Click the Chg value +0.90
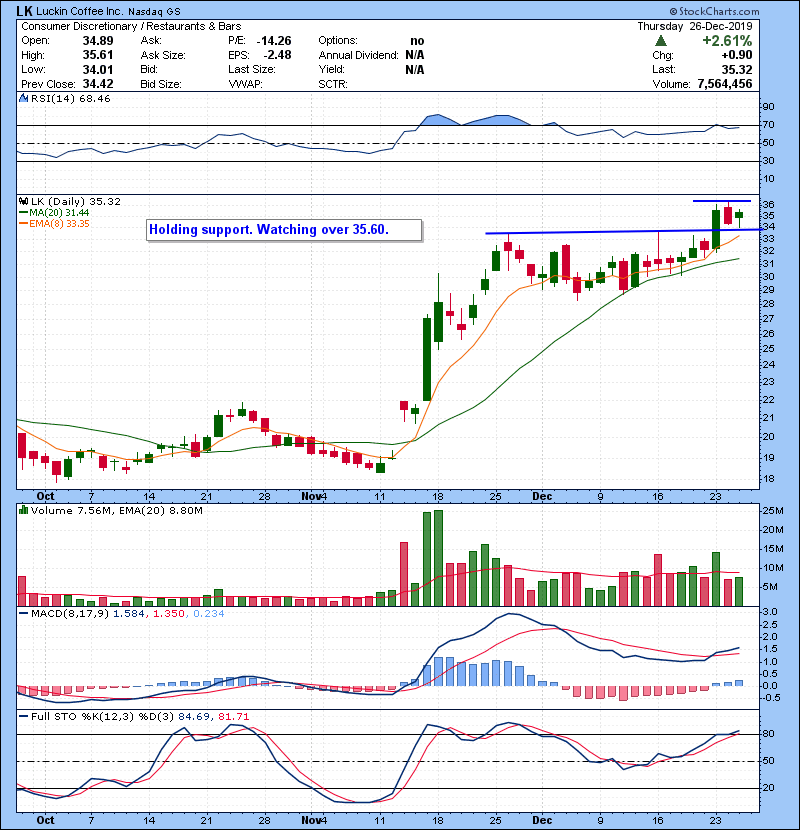This screenshot has width=800, height=830. [736, 55]
